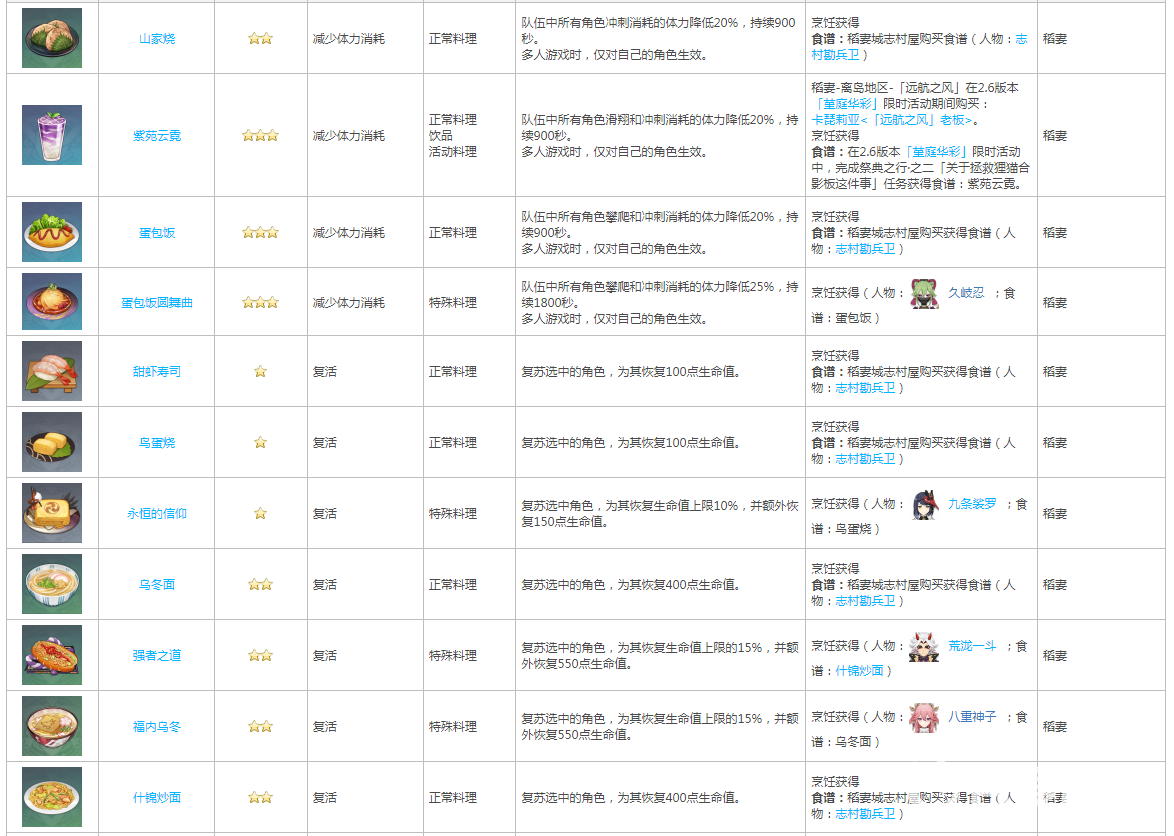Open the 蛋包饭圆舞曲 dish link
The width and height of the screenshot is (1174, 836).
click(x=157, y=303)
